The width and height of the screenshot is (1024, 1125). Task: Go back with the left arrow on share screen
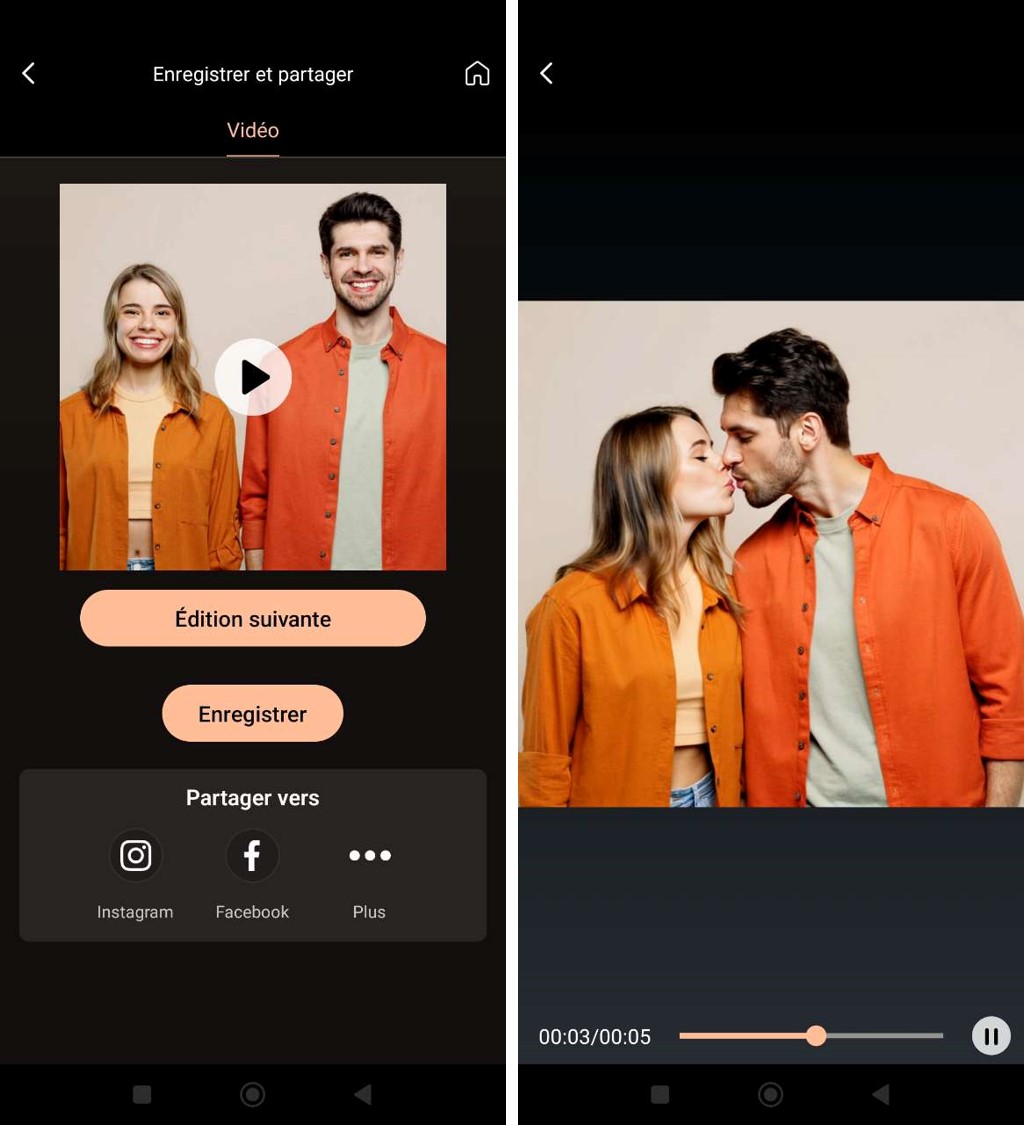28,73
